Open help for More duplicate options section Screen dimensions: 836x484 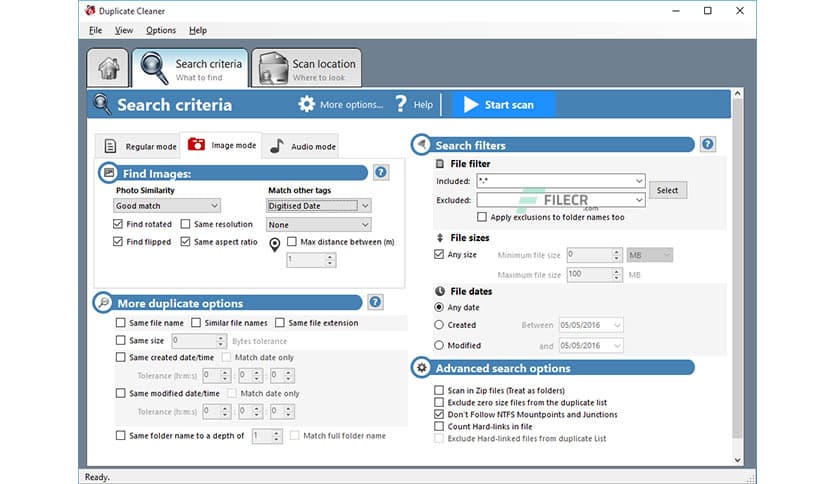coord(375,302)
